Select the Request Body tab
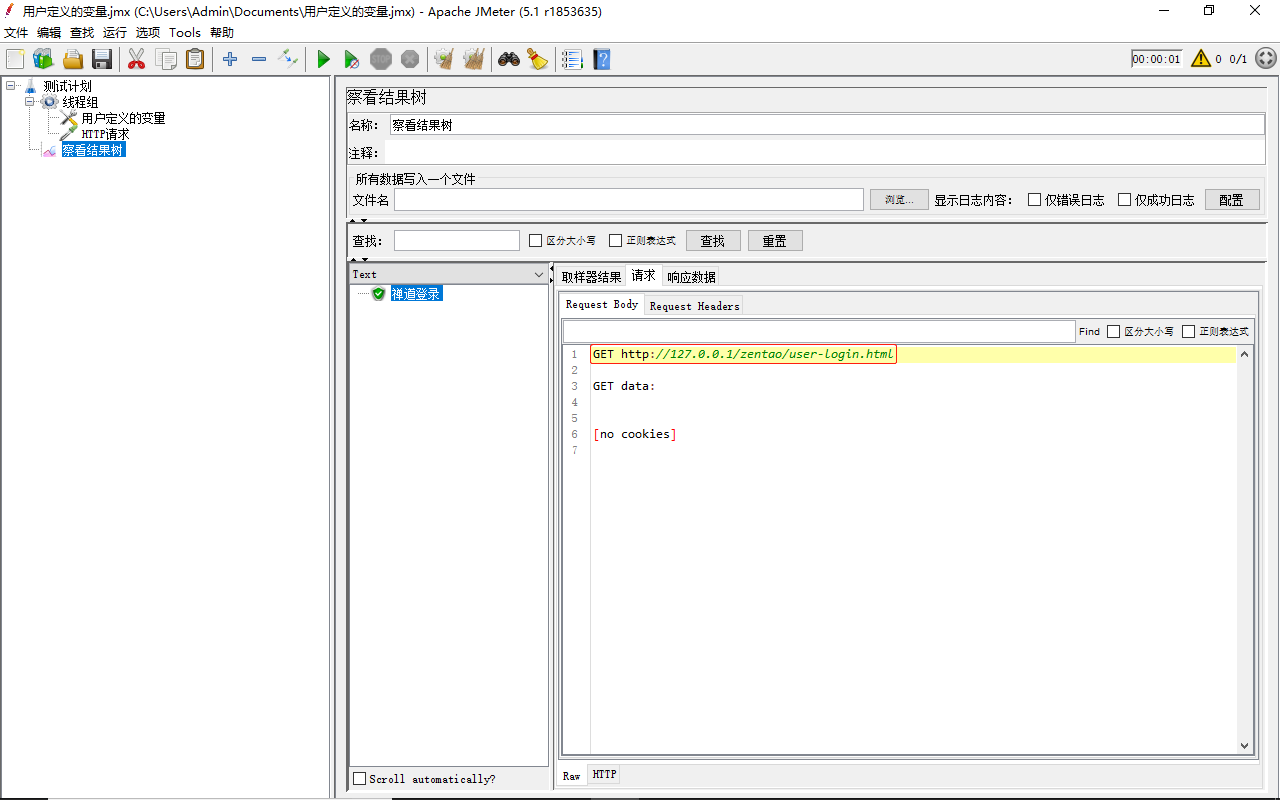The width and height of the screenshot is (1280, 800). point(602,304)
